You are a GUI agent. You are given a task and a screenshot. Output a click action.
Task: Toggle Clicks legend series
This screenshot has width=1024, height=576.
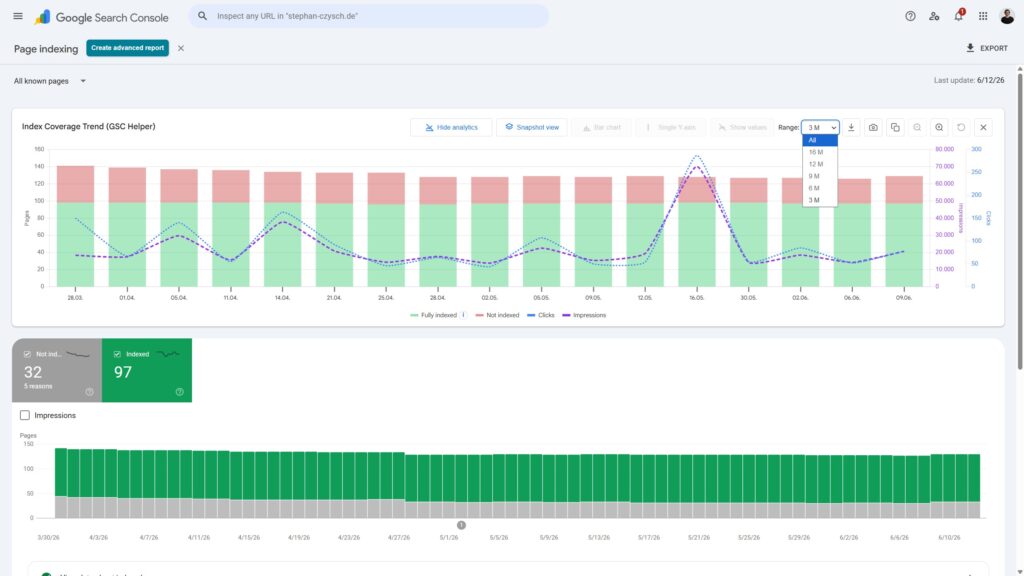coord(541,315)
